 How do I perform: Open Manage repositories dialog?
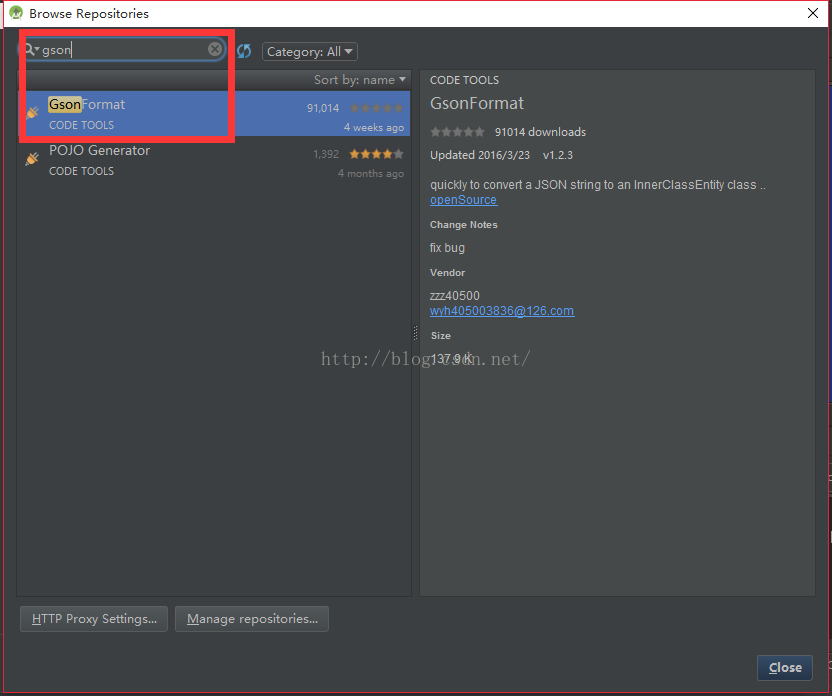click(x=252, y=619)
